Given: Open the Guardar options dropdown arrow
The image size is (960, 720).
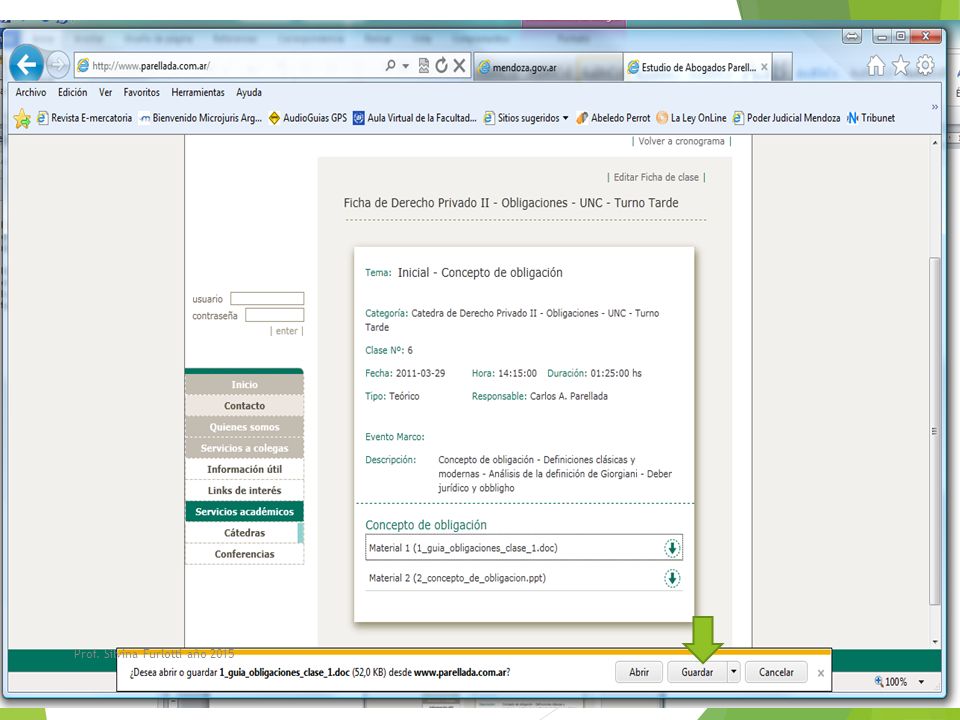Looking at the screenshot, I should pyautogui.click(x=733, y=672).
